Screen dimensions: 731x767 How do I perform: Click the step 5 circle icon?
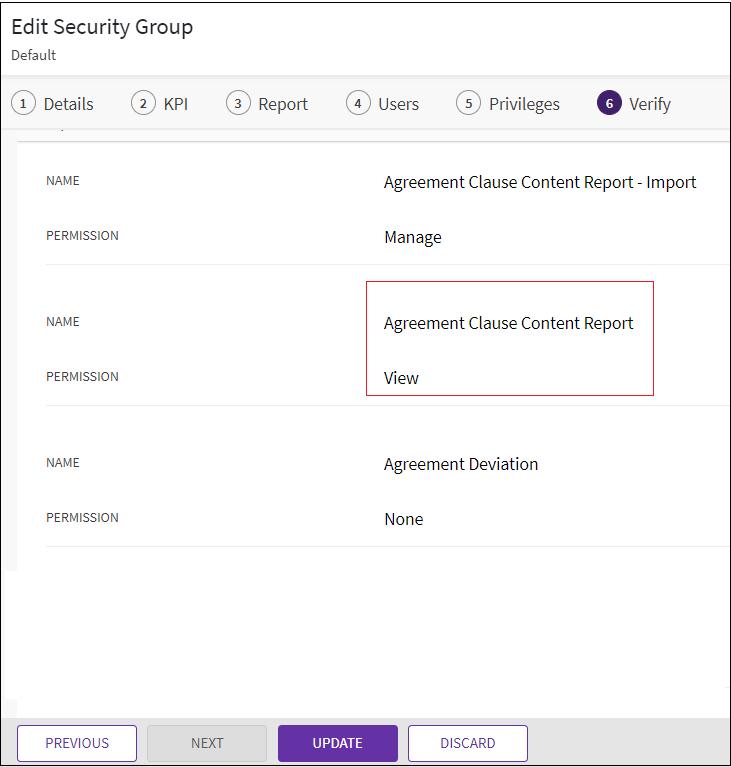click(468, 103)
